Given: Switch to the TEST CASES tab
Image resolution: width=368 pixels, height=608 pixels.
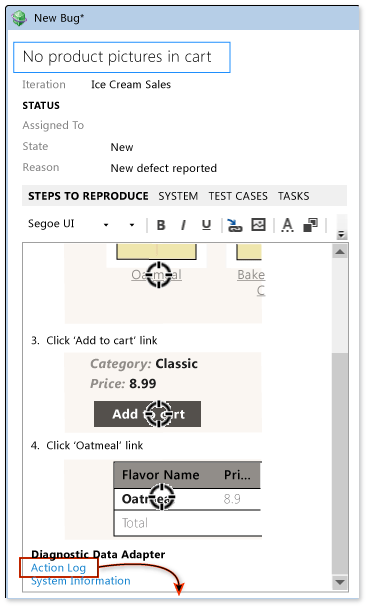Looking at the screenshot, I should tap(238, 196).
